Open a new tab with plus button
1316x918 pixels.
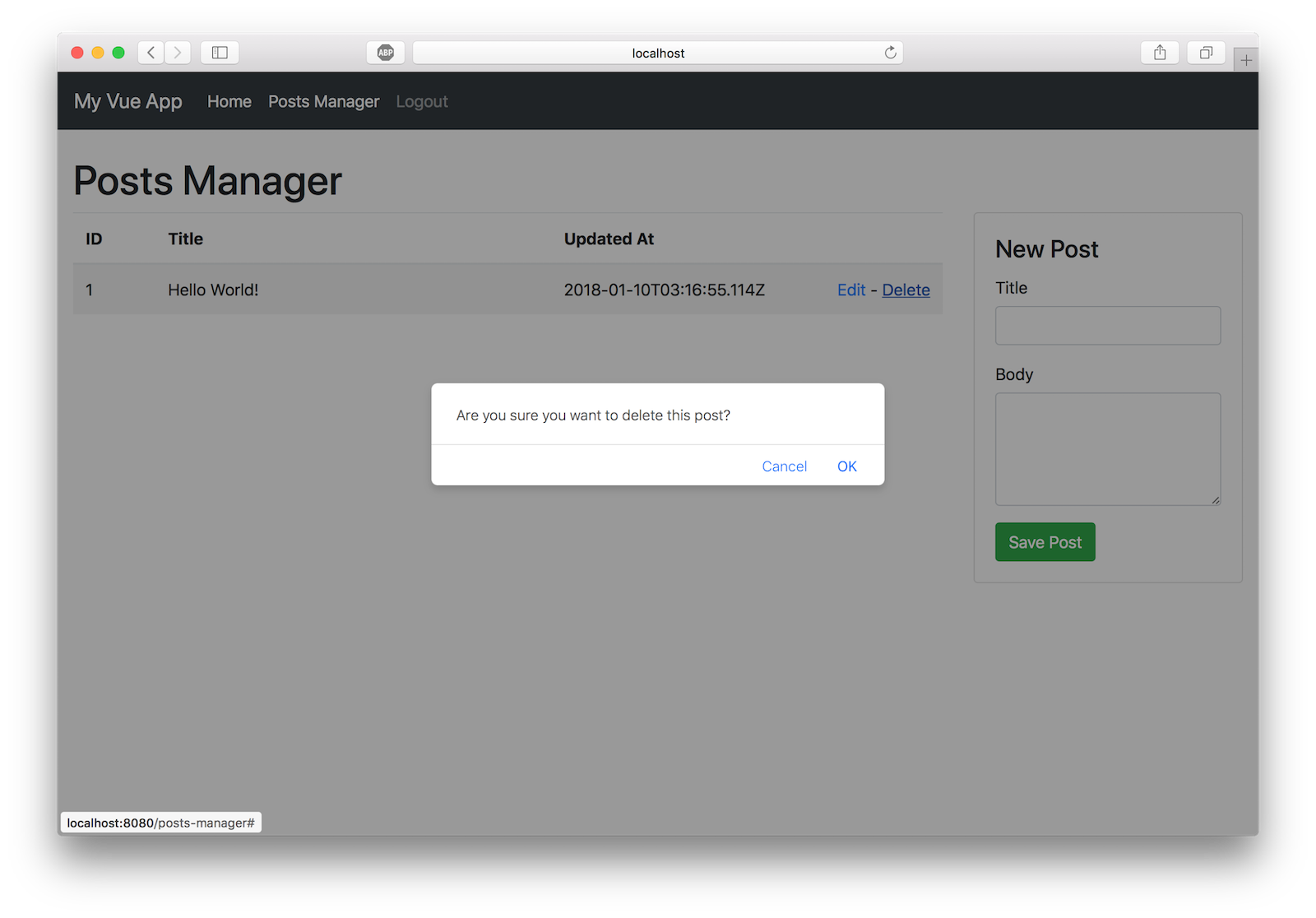[1246, 60]
